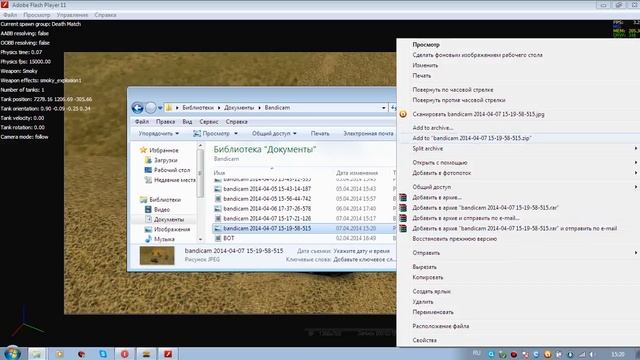Click the Adobe Flash Player title bar icon
640x360 pixels.
click(x=4, y=5)
